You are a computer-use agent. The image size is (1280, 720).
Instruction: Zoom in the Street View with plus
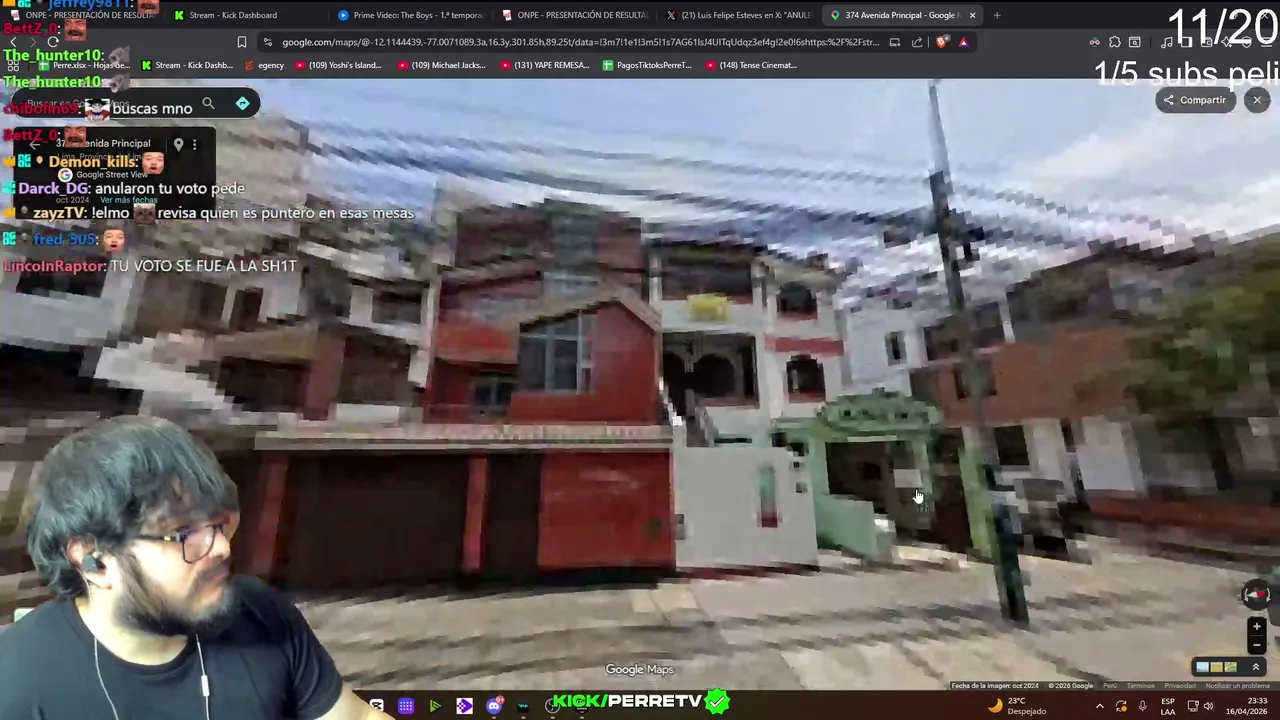point(1257,627)
